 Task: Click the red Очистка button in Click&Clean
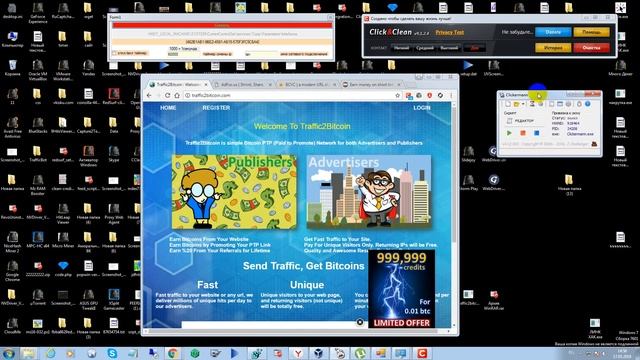tap(591, 48)
